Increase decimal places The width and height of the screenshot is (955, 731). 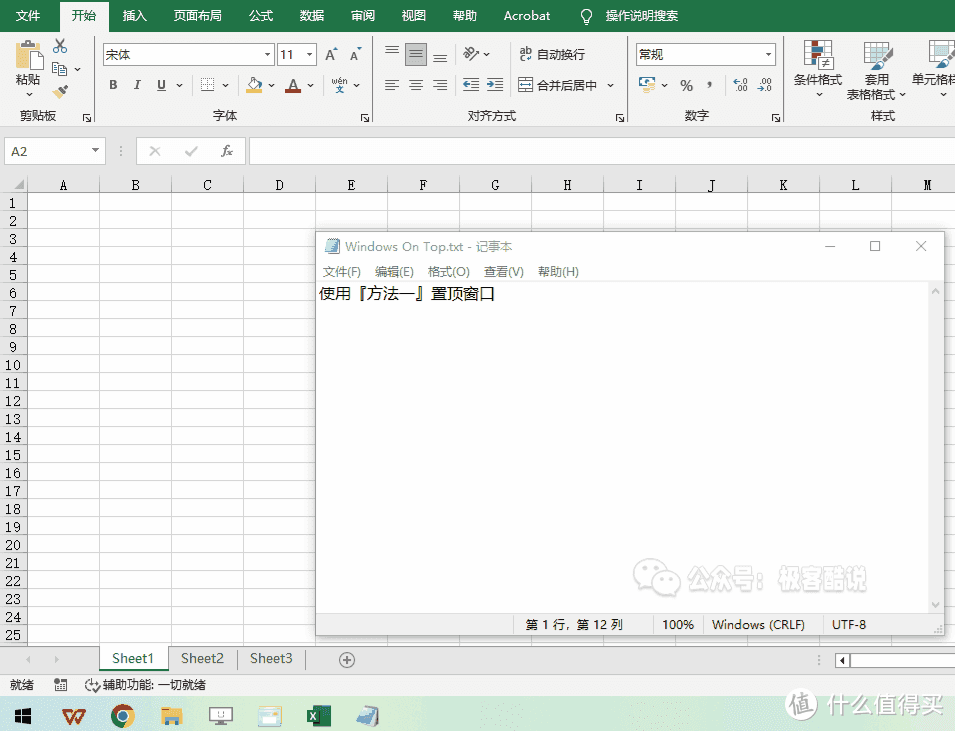[x=740, y=85]
